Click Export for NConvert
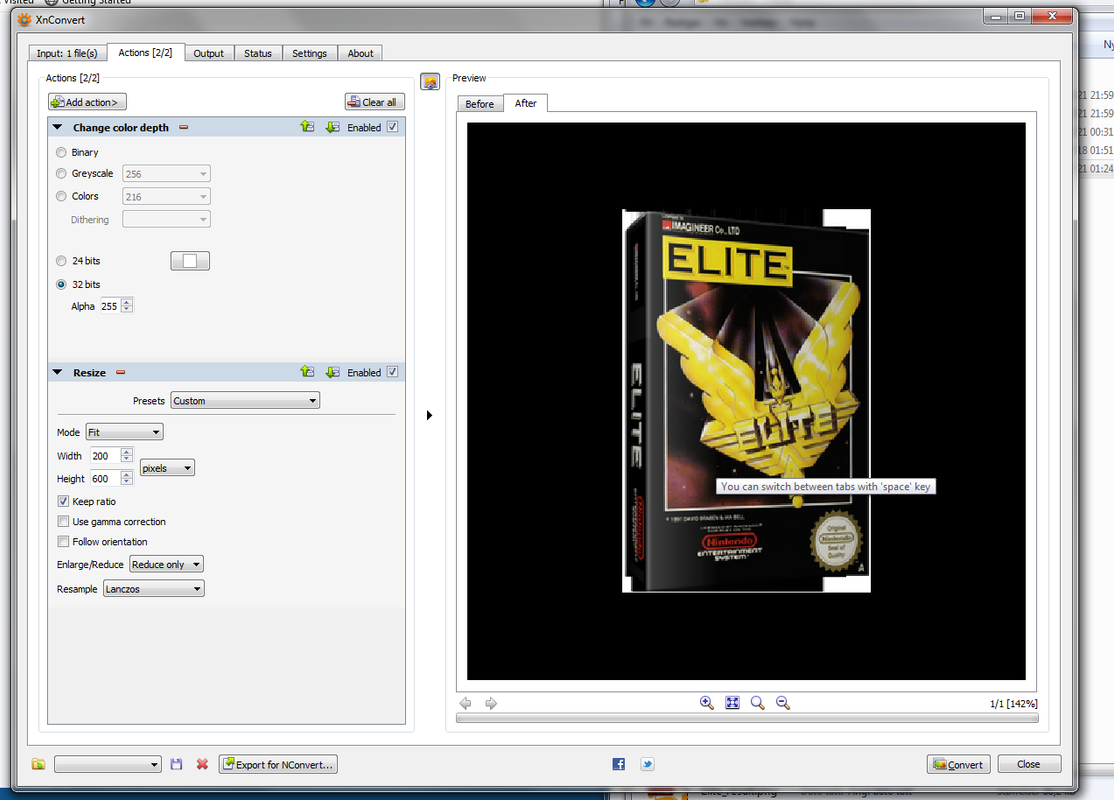Image resolution: width=1114 pixels, height=800 pixels. (x=278, y=764)
